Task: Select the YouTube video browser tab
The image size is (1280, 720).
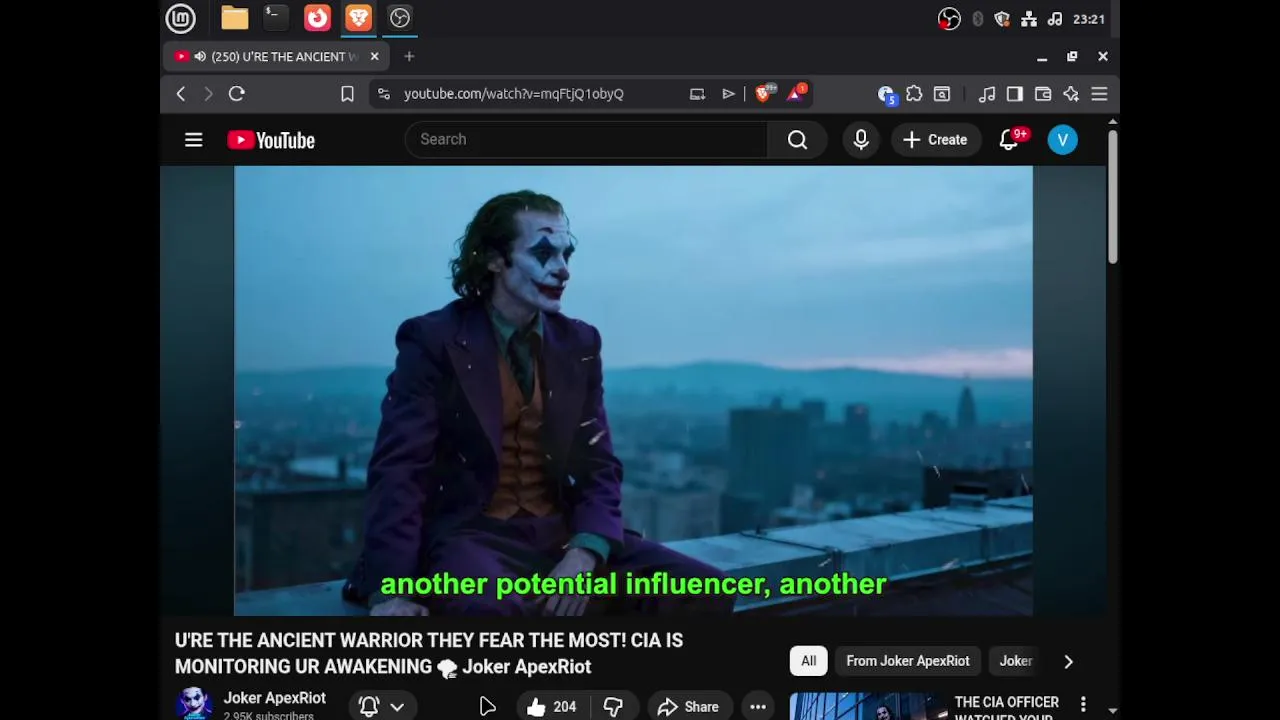Action: [275, 57]
